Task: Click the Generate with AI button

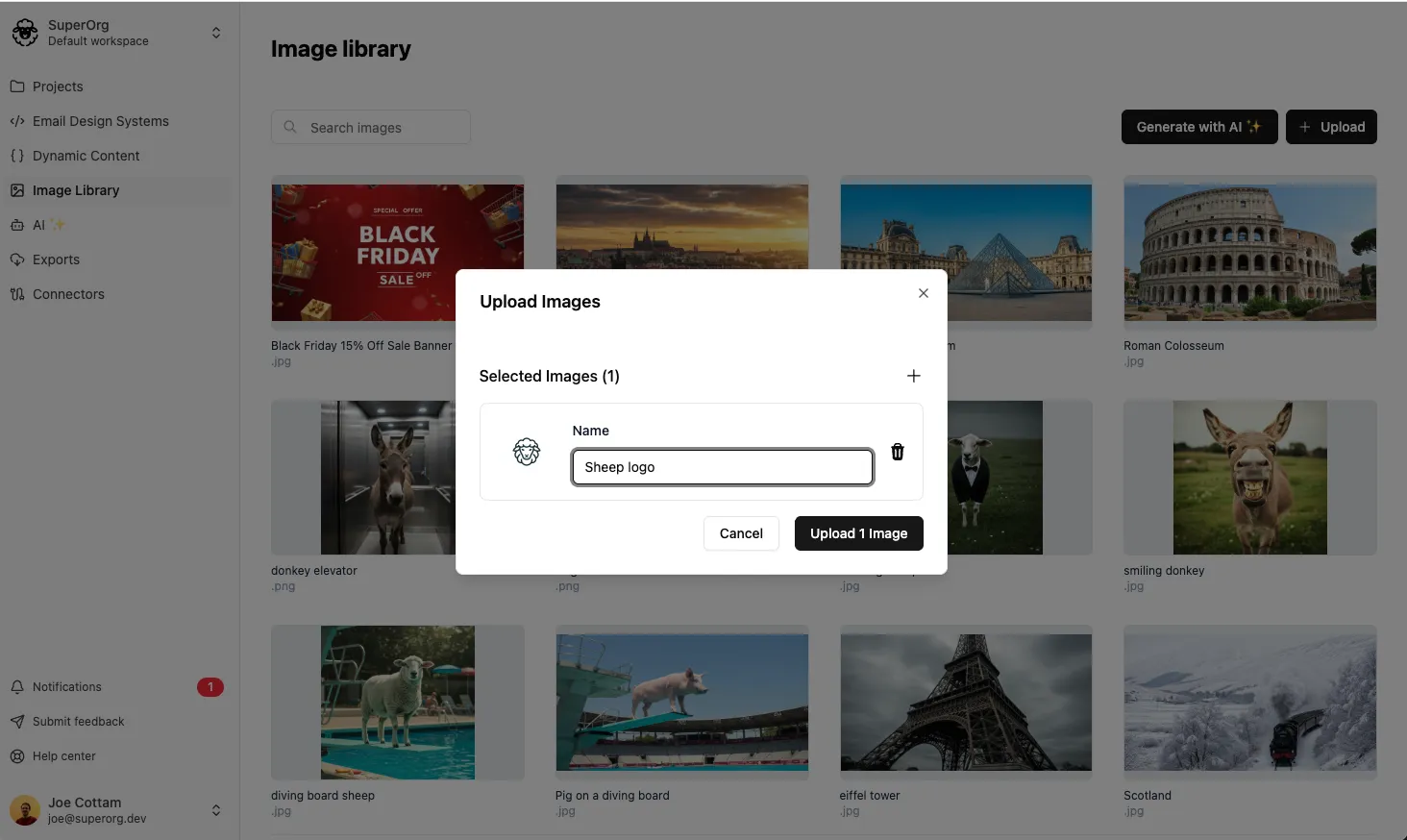Action: [x=1198, y=127]
